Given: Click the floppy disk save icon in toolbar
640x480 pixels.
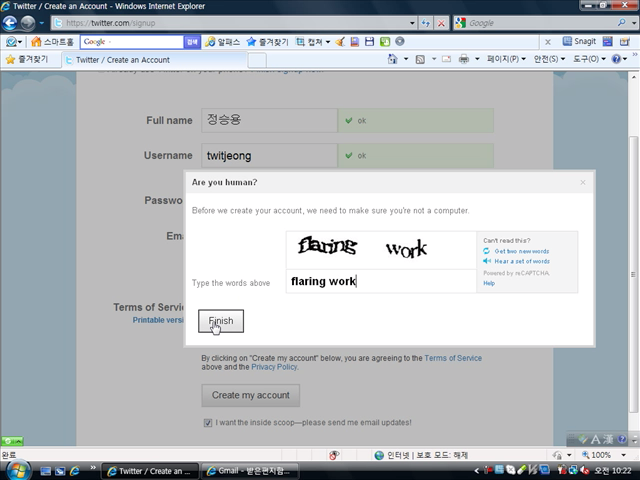Looking at the screenshot, I should coord(369,41).
